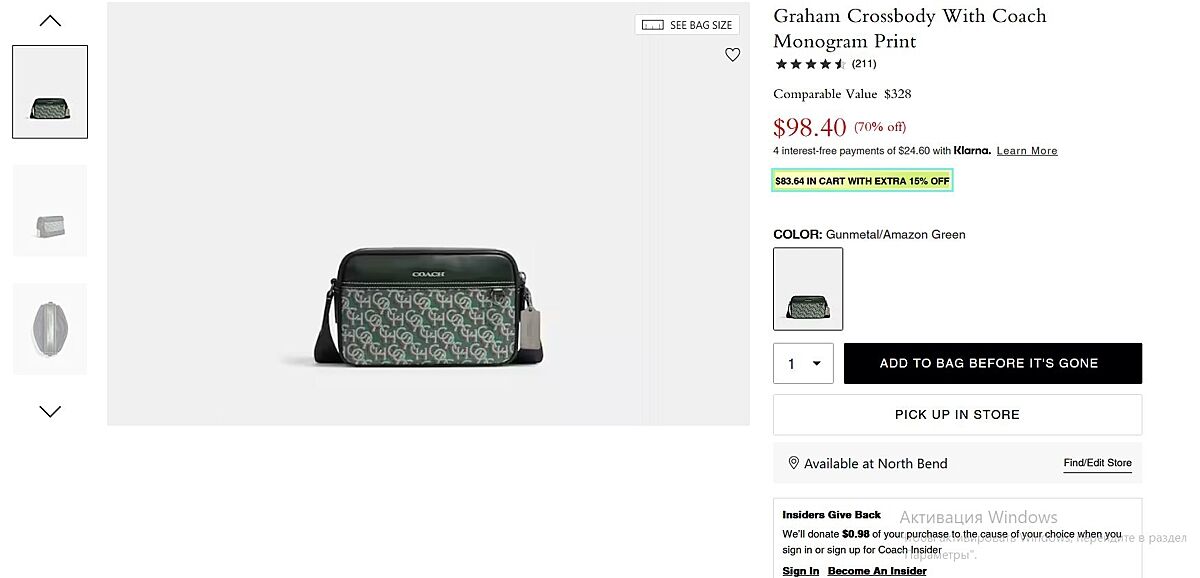View first front-view bag thumbnail
Image resolution: width=1200 pixels, height=578 pixels.
pyautogui.click(x=50, y=92)
